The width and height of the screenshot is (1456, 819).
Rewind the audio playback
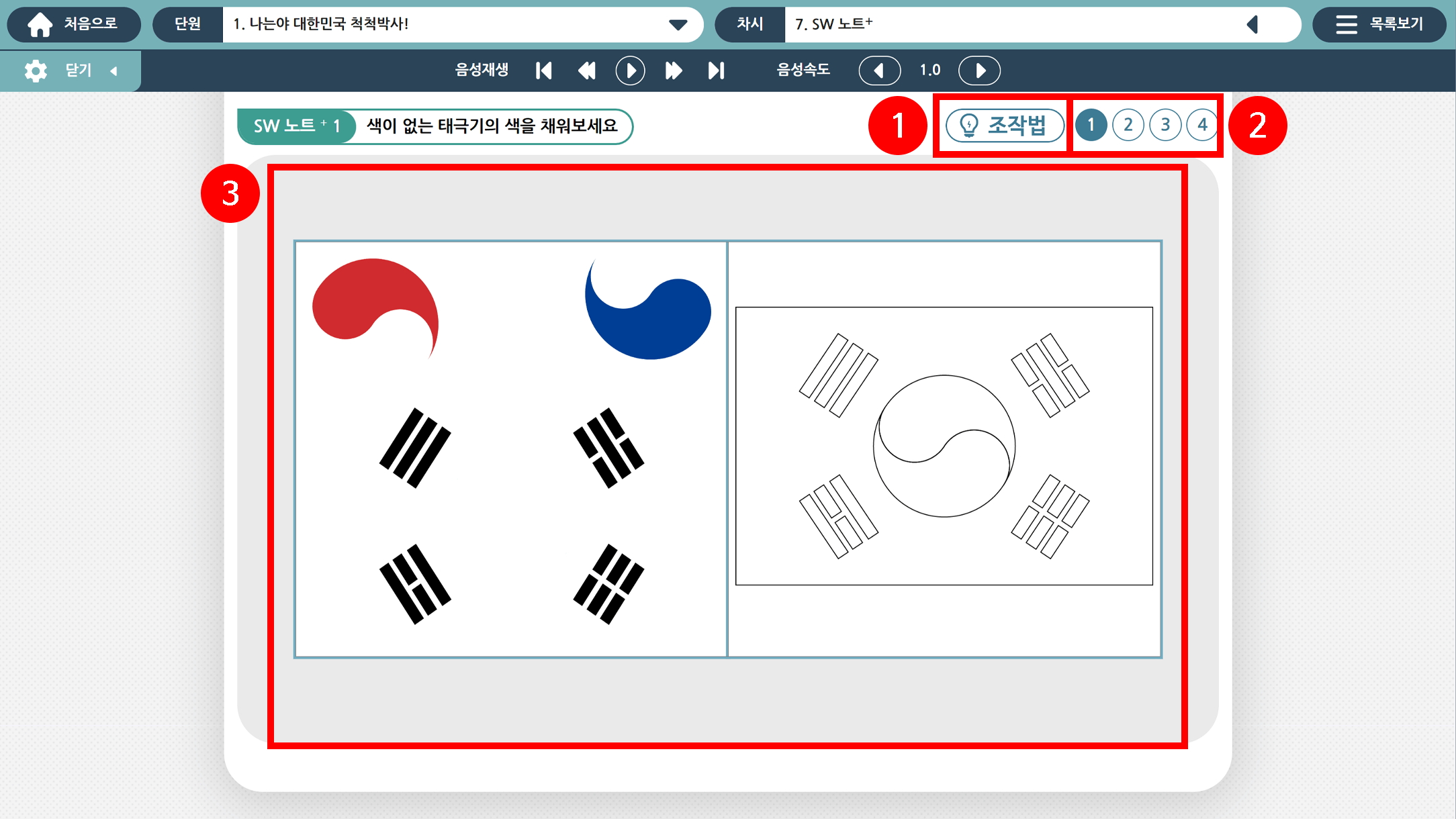pos(587,70)
